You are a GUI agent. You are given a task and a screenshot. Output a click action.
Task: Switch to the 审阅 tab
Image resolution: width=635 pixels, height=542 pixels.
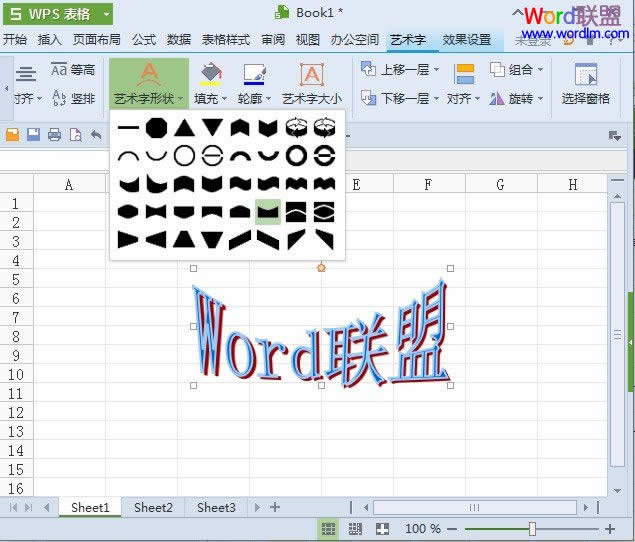(x=273, y=39)
